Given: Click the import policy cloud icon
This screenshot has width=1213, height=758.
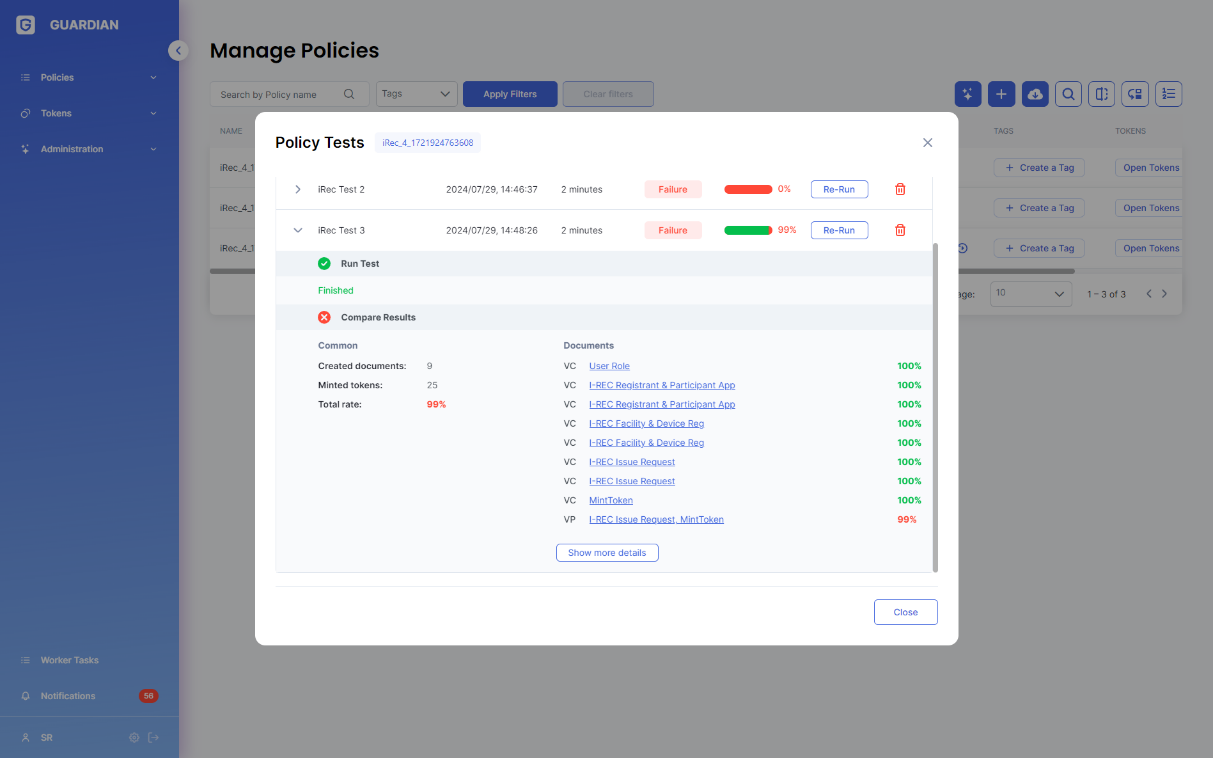Looking at the screenshot, I should point(1035,94).
